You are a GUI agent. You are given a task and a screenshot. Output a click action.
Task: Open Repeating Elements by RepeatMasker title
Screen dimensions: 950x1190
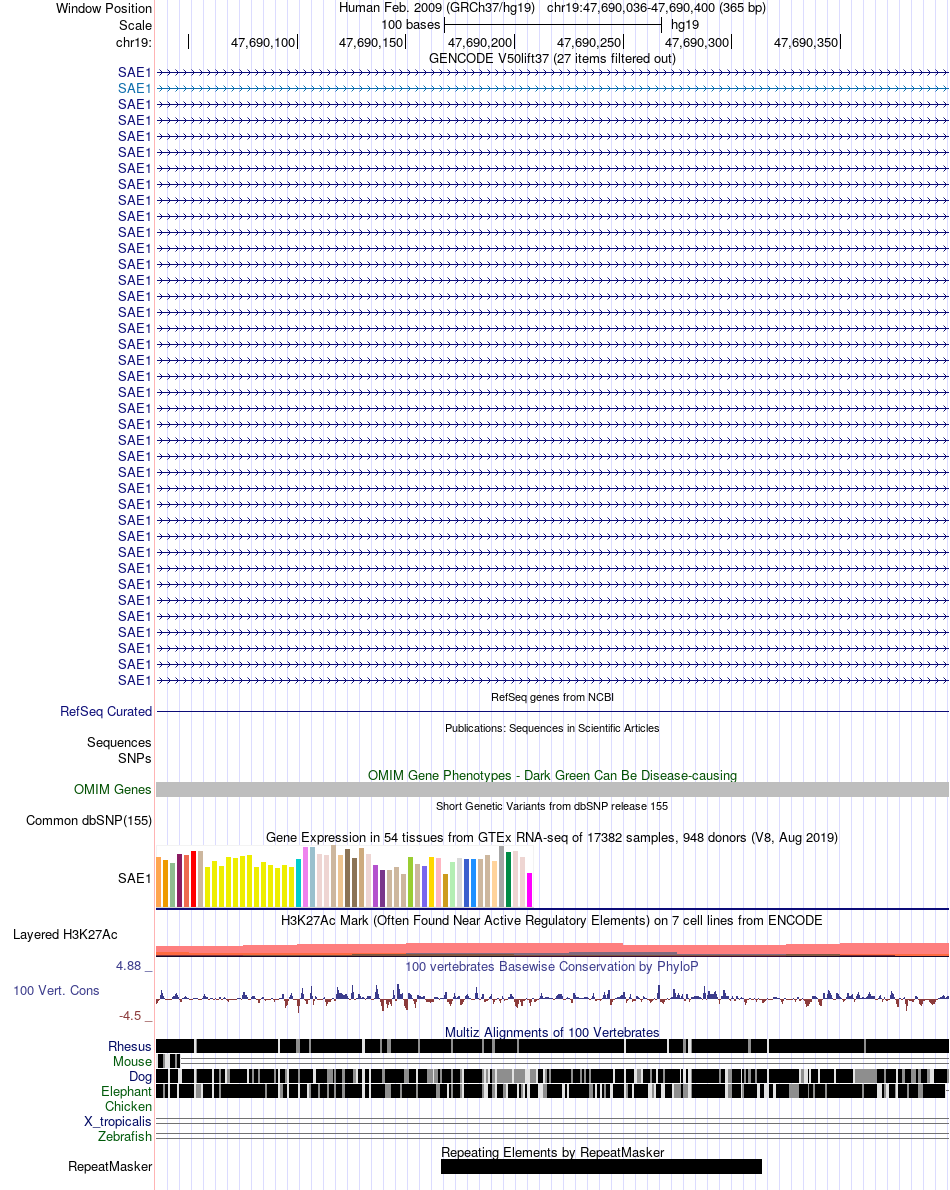552,1152
